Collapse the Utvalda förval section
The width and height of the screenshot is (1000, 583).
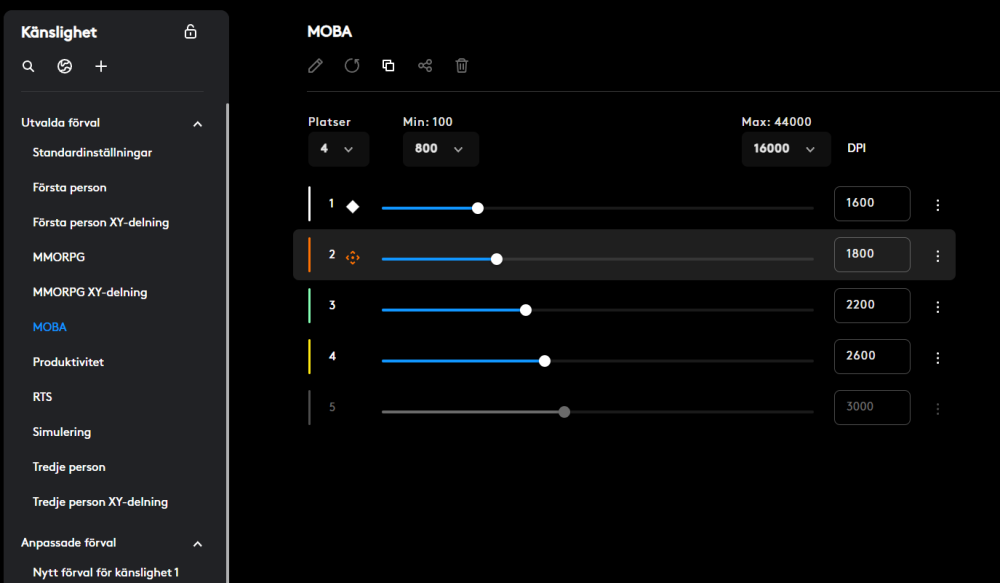click(x=197, y=124)
